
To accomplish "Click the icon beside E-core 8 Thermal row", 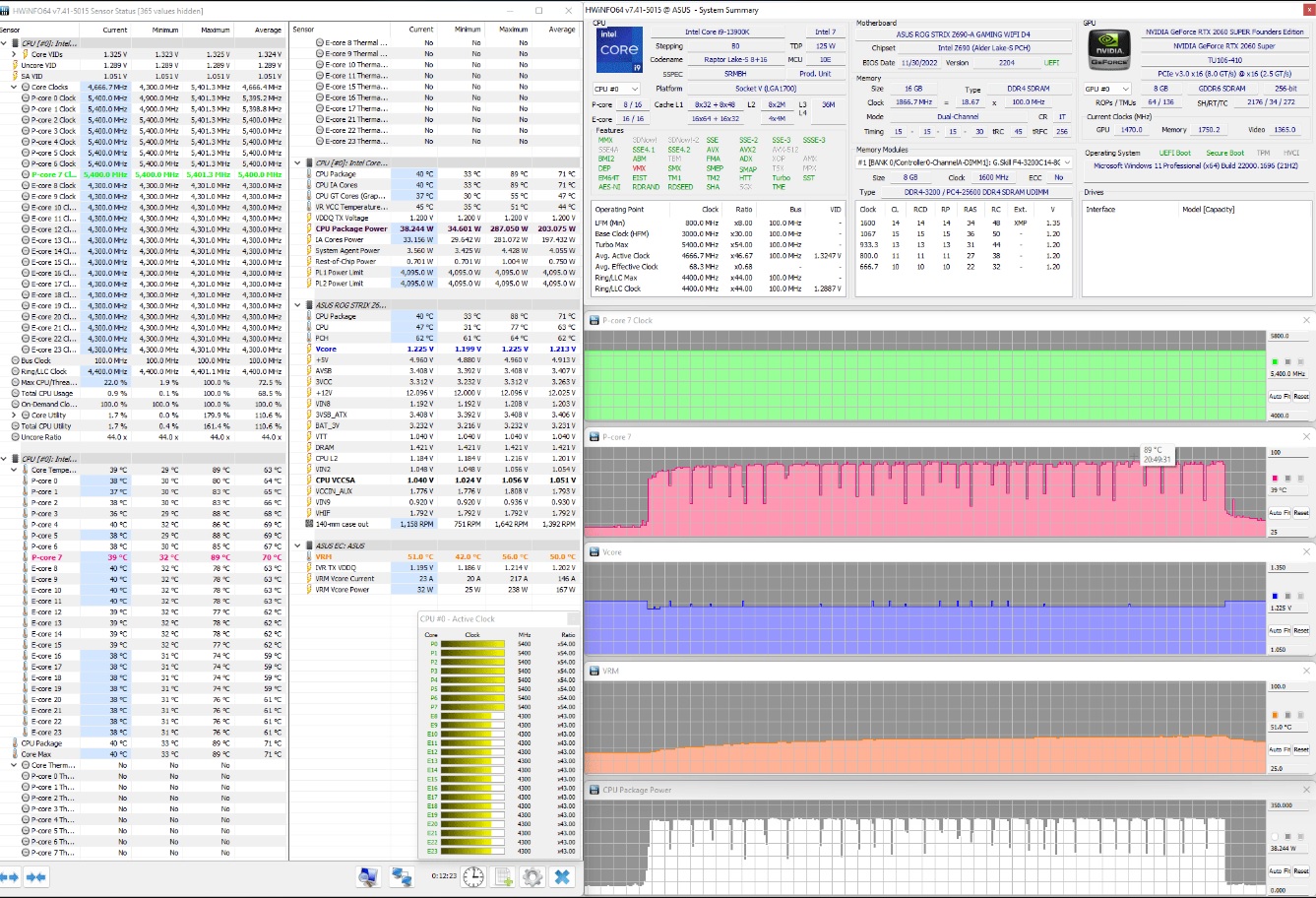I will click(x=320, y=43).
